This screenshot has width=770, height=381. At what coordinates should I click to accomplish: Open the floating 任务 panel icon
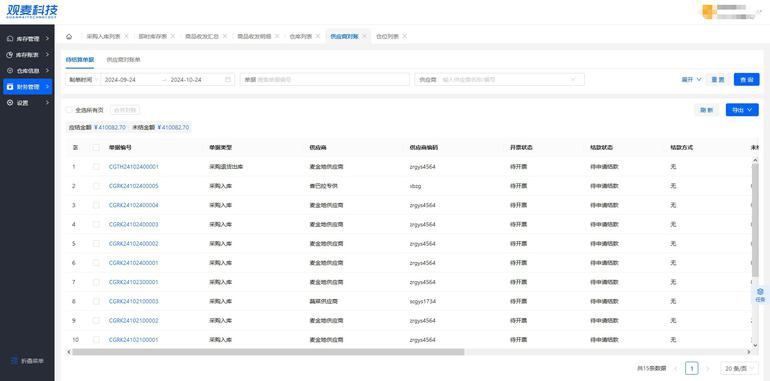click(x=760, y=295)
